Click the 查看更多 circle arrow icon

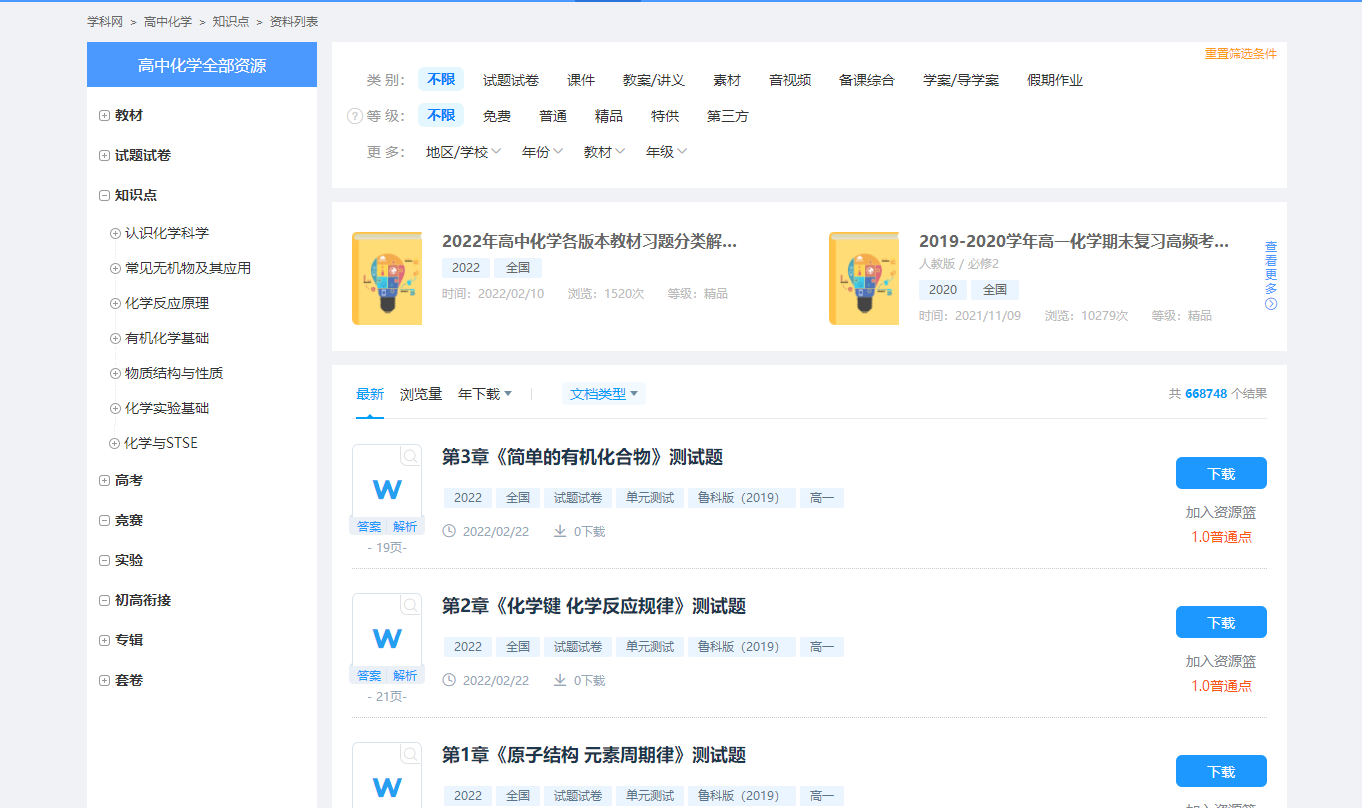(x=1271, y=304)
